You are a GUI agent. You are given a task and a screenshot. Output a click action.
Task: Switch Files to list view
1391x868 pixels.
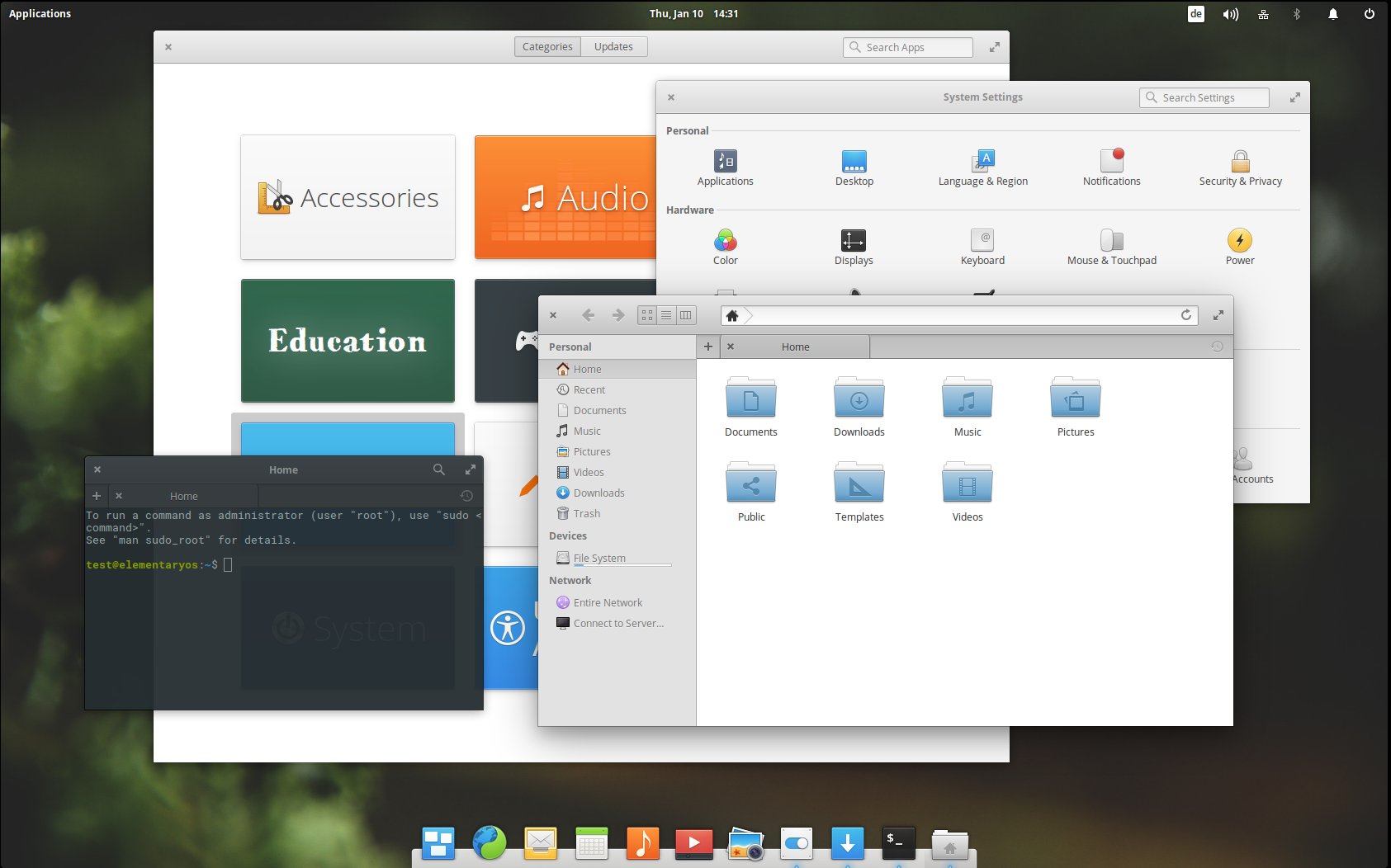pos(666,315)
